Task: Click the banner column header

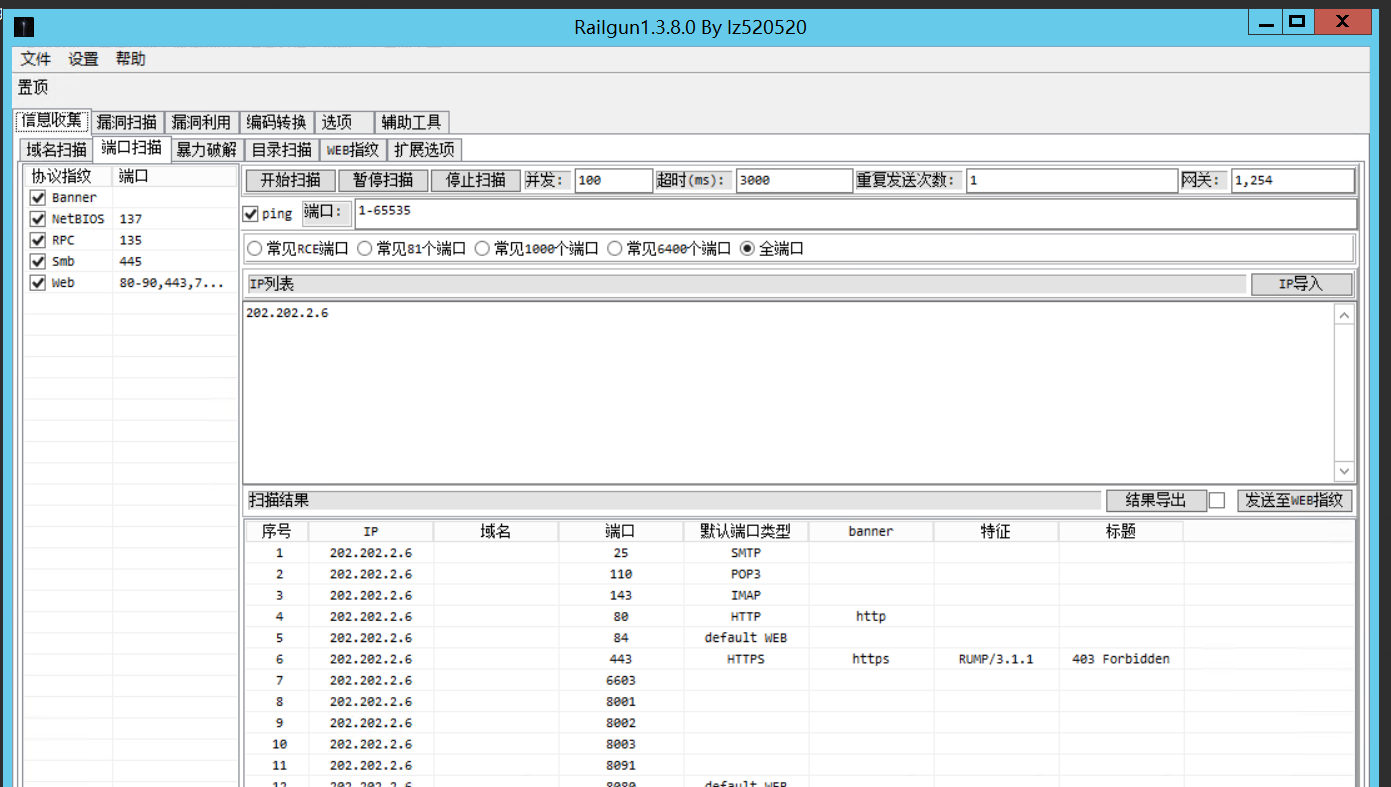Action: pos(871,531)
